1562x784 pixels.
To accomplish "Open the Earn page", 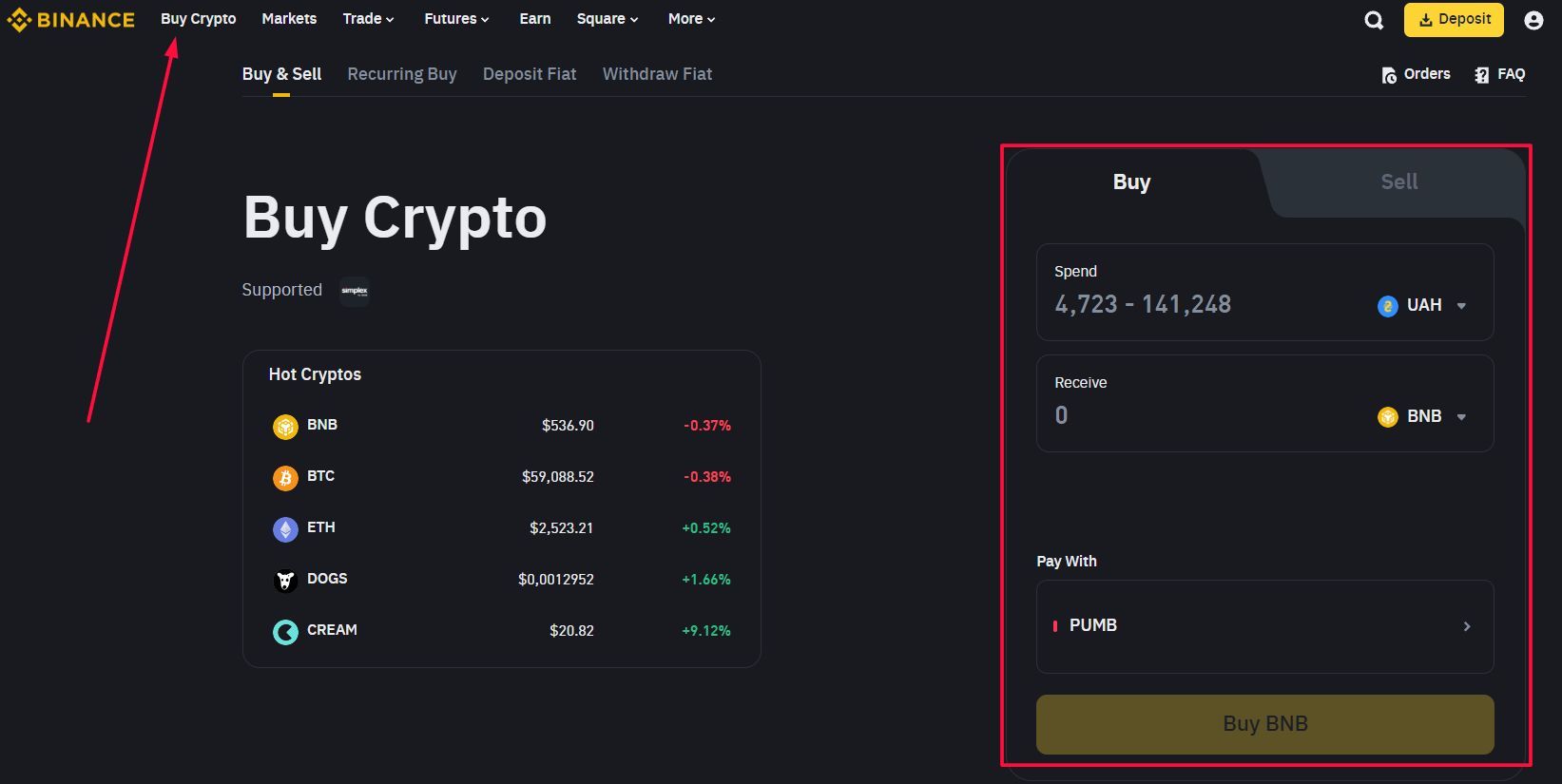I will 535,19.
